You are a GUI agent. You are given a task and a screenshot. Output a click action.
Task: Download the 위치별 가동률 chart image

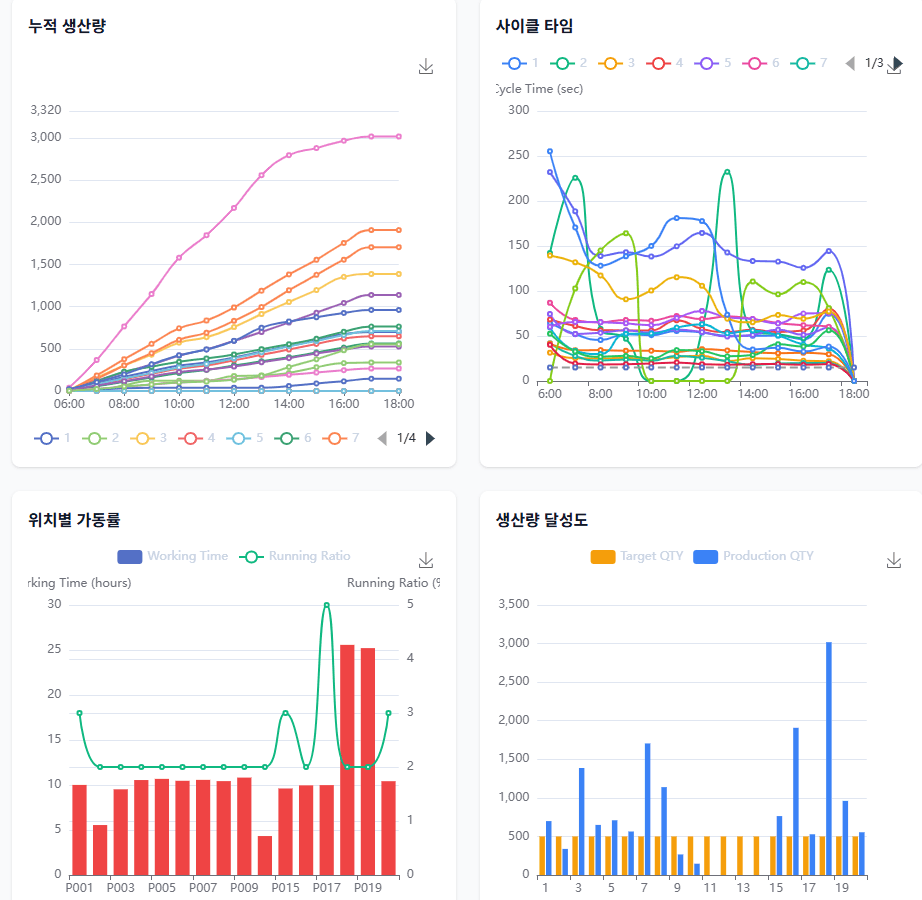tap(426, 560)
